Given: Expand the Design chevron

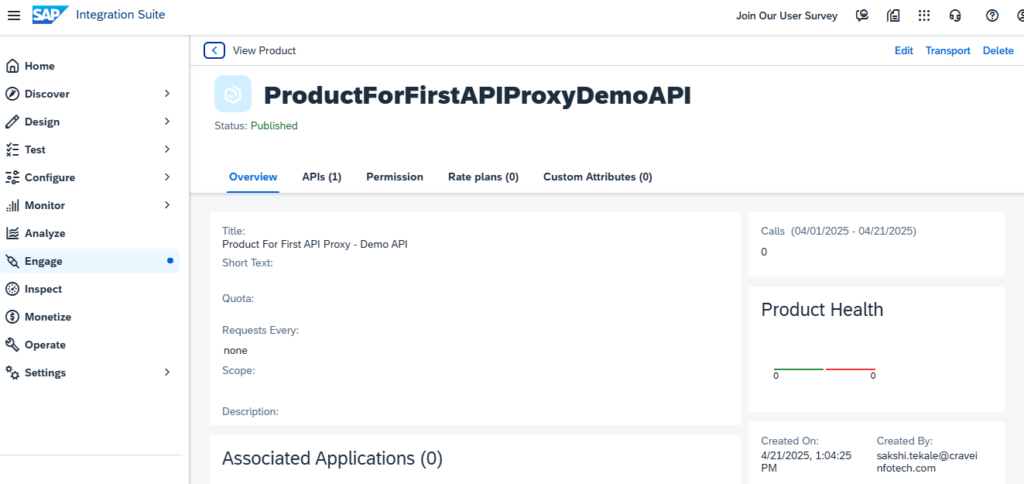Looking at the screenshot, I should [x=167, y=121].
